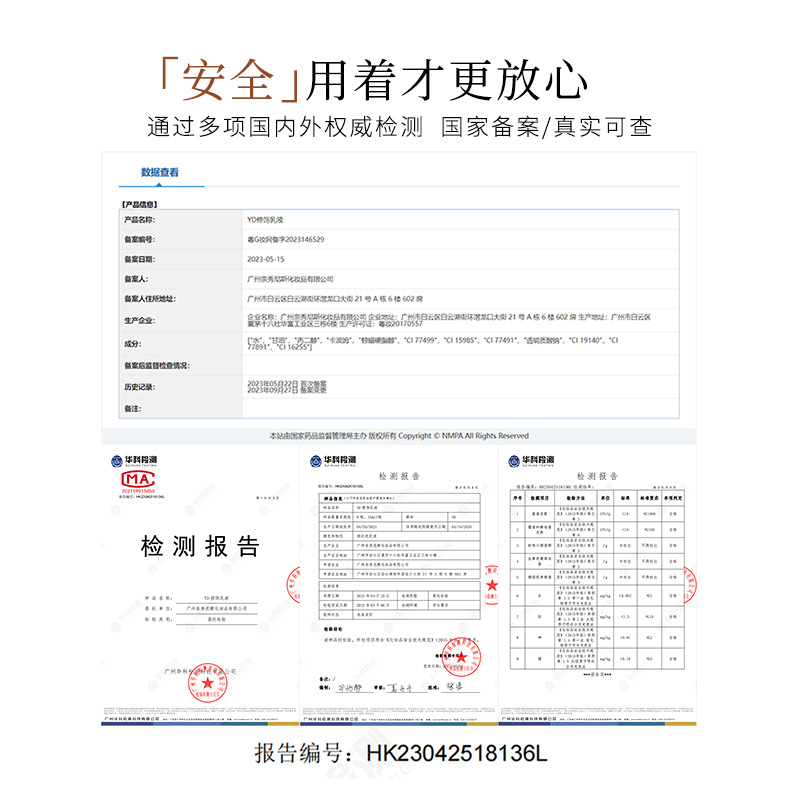Open the 数据查看 tab
The image size is (800, 800).
tap(160, 172)
